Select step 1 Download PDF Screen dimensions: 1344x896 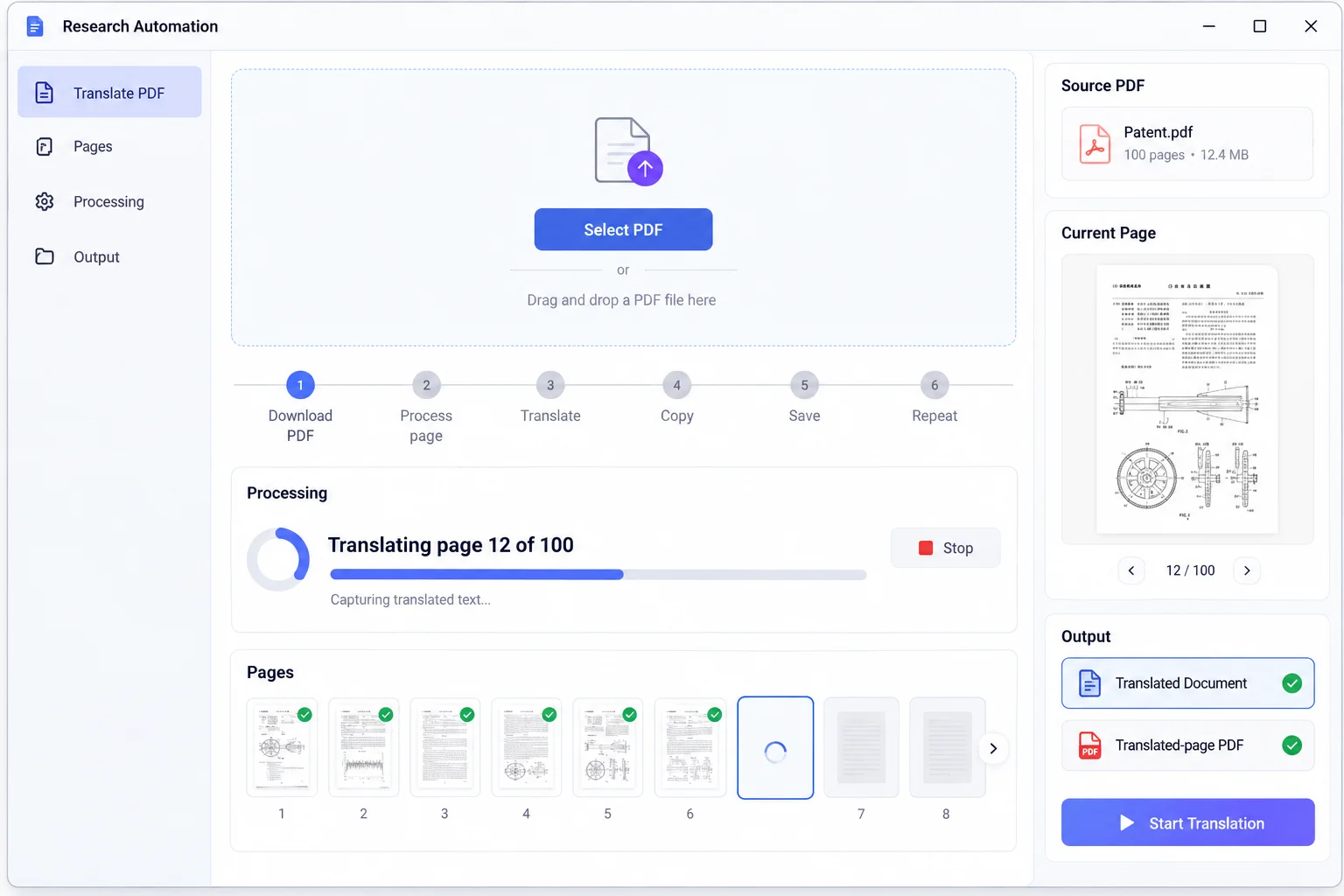[x=300, y=406]
